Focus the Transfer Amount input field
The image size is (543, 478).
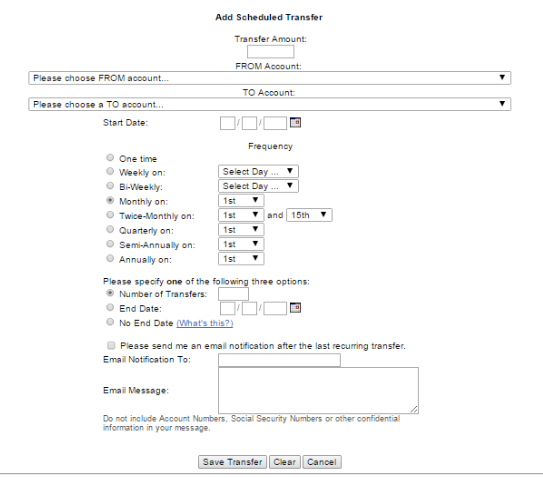[x=270, y=52]
